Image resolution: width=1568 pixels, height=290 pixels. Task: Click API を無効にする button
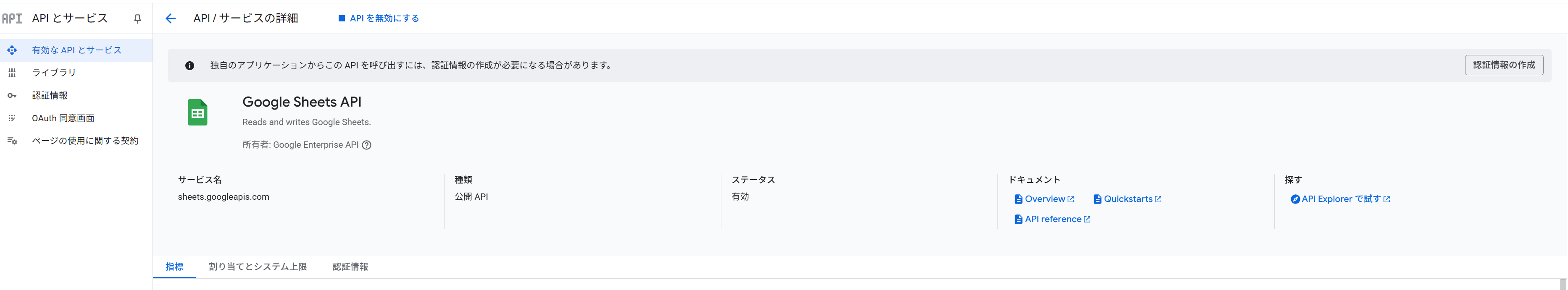point(379,19)
